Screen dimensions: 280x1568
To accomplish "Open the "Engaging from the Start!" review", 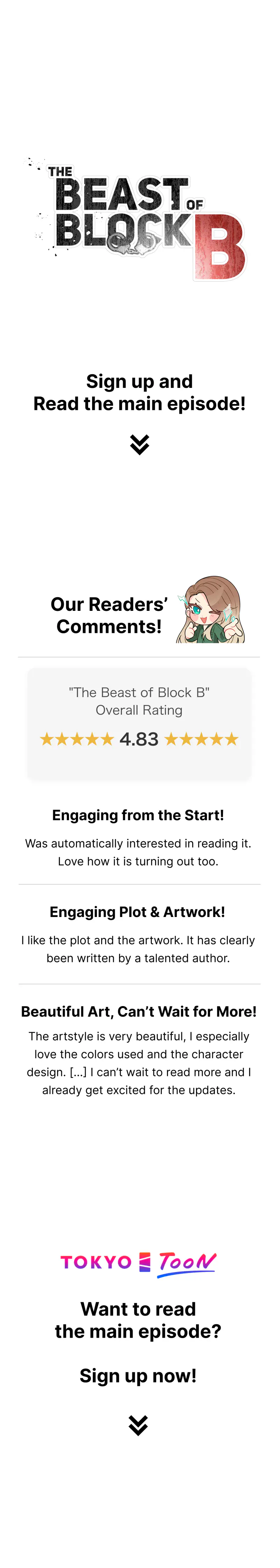I will 138,815.
